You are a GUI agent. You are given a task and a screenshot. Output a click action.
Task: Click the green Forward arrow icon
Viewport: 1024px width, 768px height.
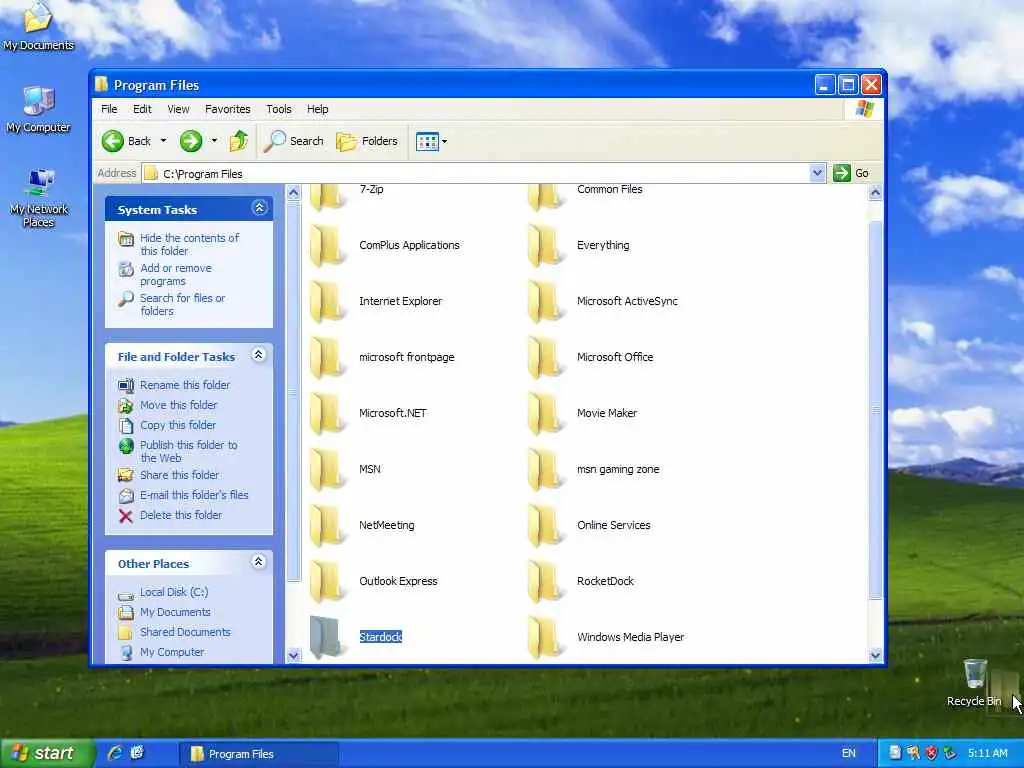[191, 141]
